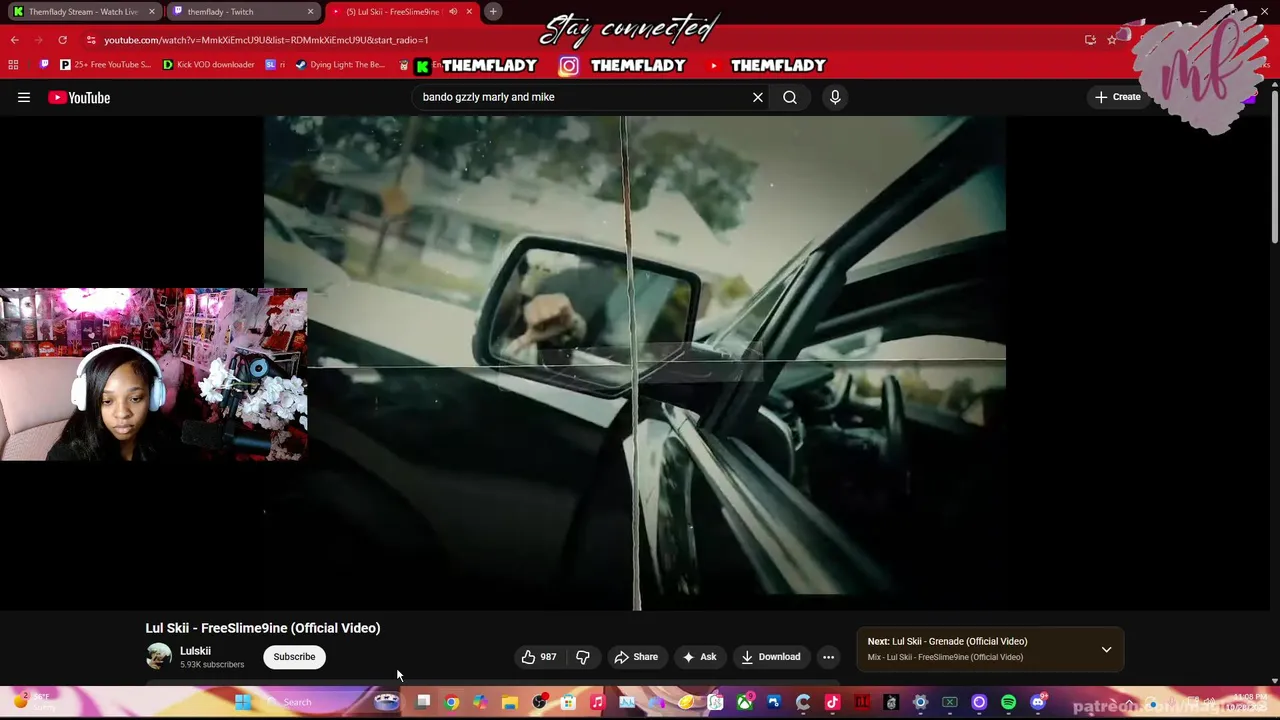Close the Themflady Stream Kick tab

(x=151, y=11)
